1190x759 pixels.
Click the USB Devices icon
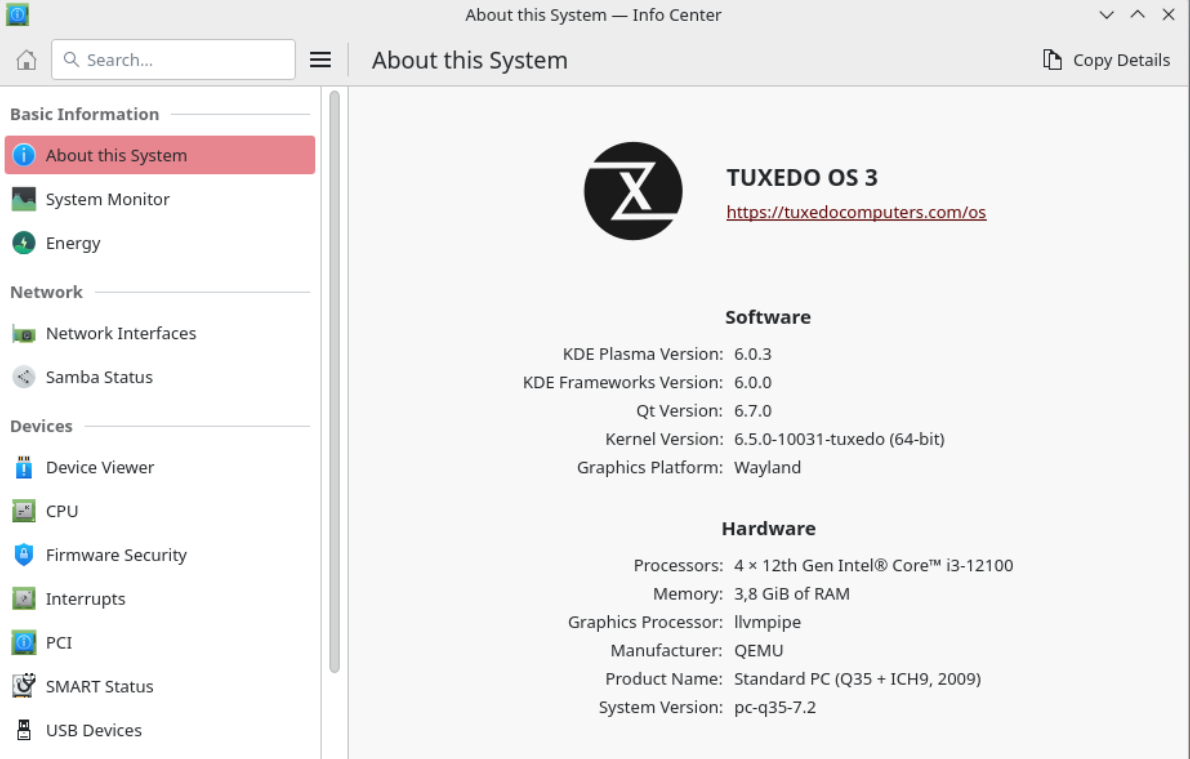24,730
